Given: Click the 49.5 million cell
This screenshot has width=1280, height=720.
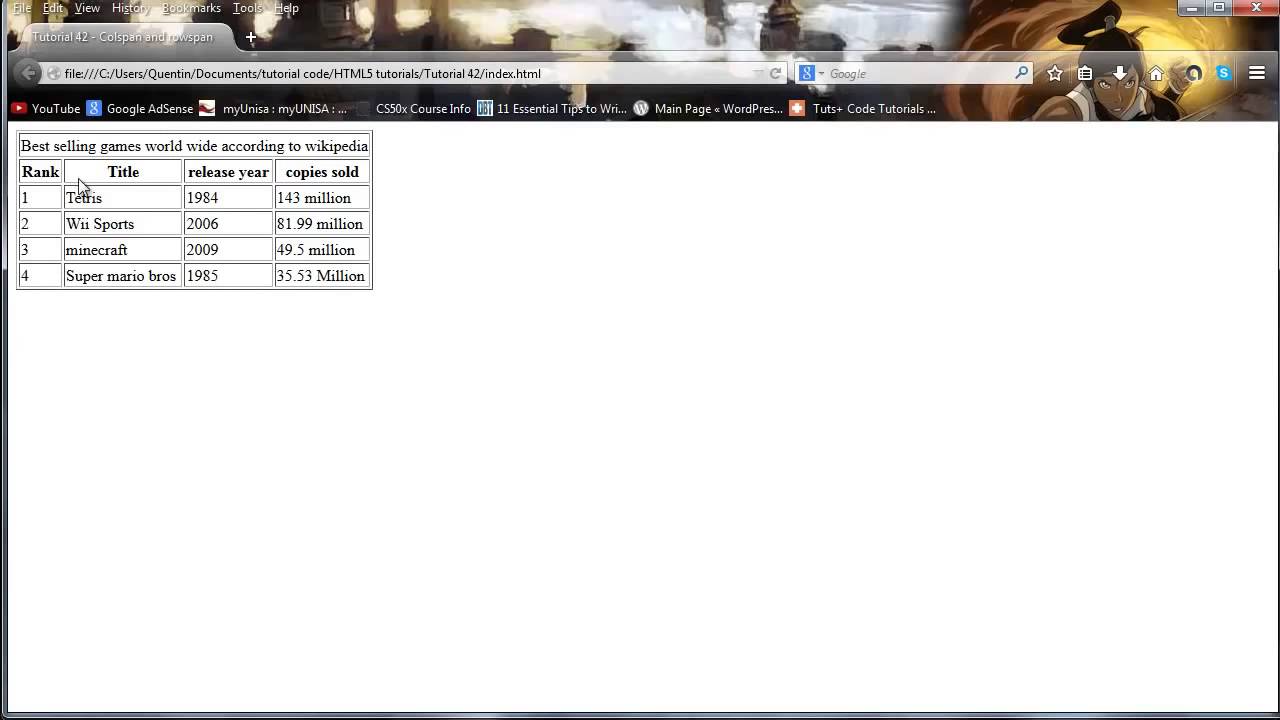Looking at the screenshot, I should (x=322, y=250).
